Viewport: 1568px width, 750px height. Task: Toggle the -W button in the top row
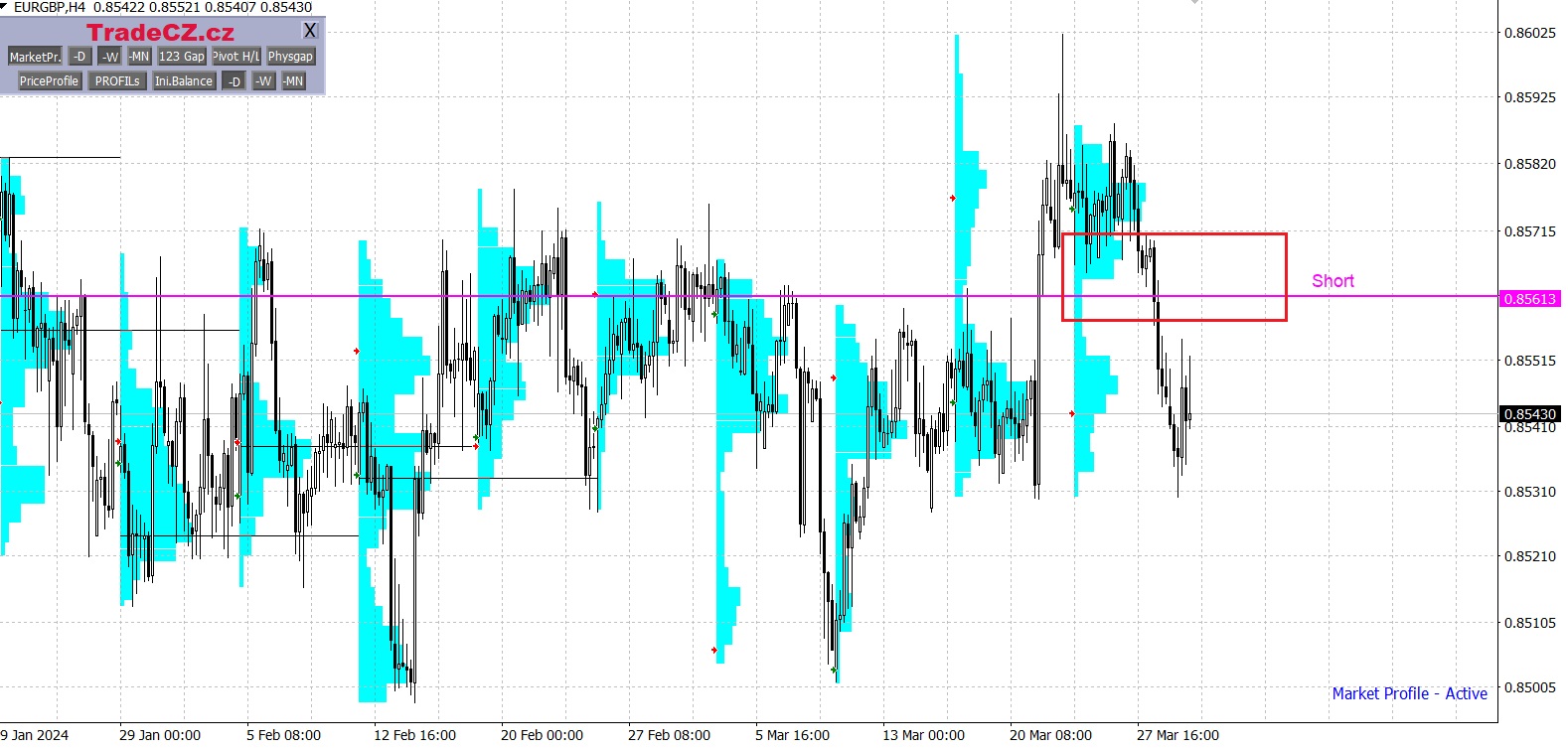[x=110, y=57]
